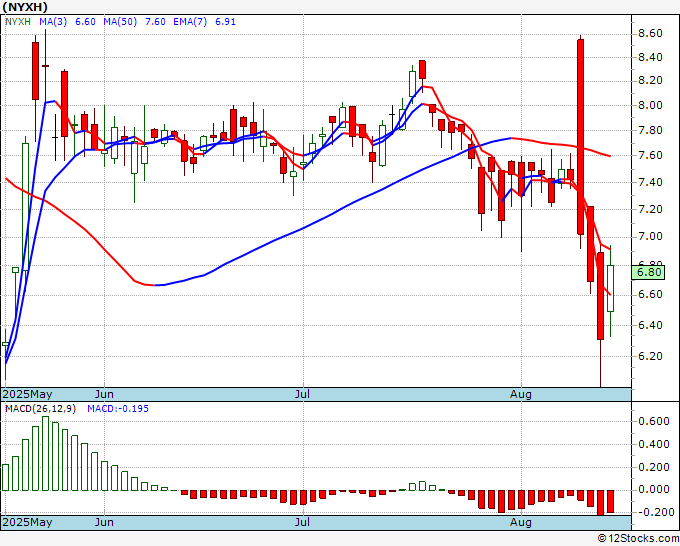680x546 pixels.
Task: Click the tallest green MACD bar in May
Action: pyautogui.click(x=45, y=454)
